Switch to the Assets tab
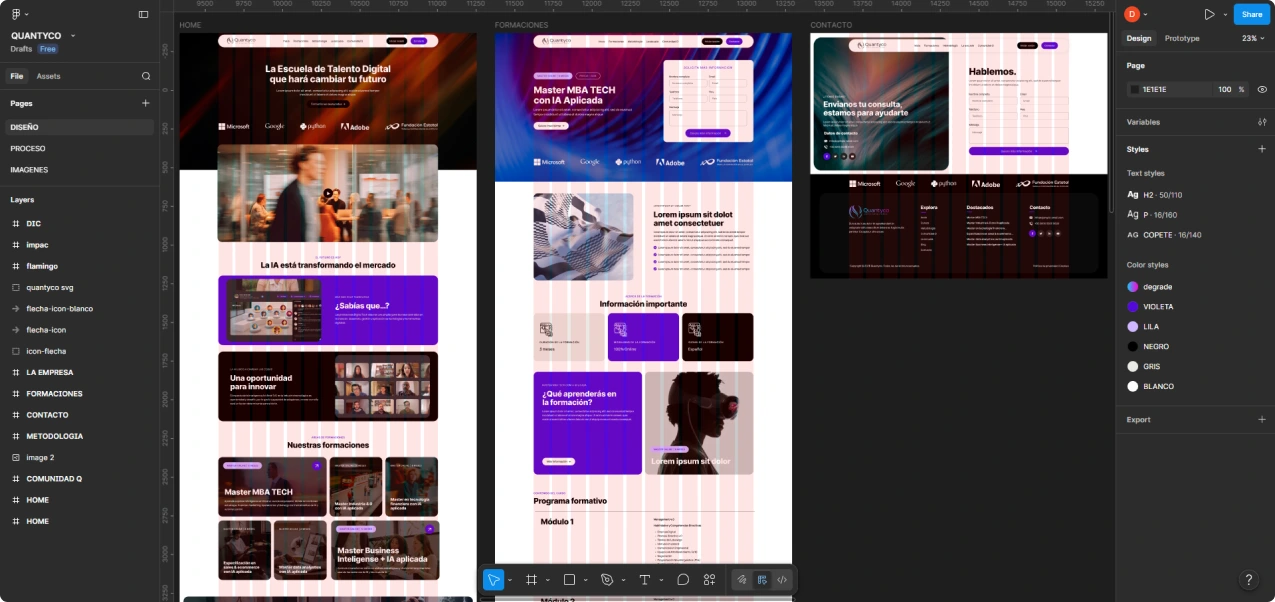This screenshot has height=602, width=1275. tap(48, 76)
